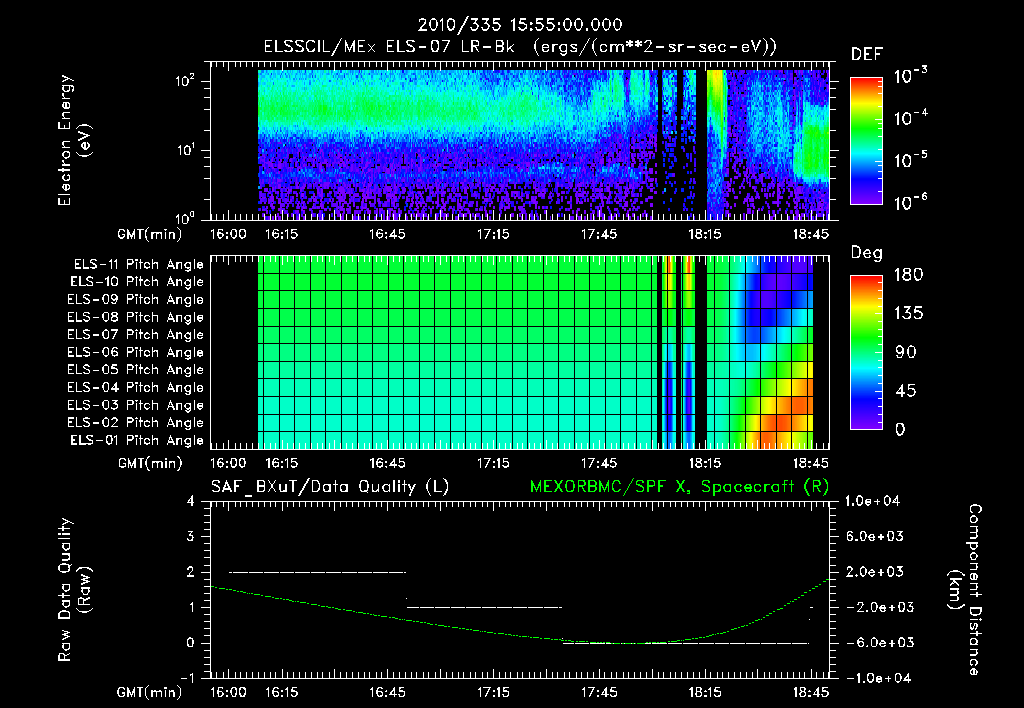The height and width of the screenshot is (708, 1024).
Task: Click 16:00 time label under data quality plot
Action: 228,693
